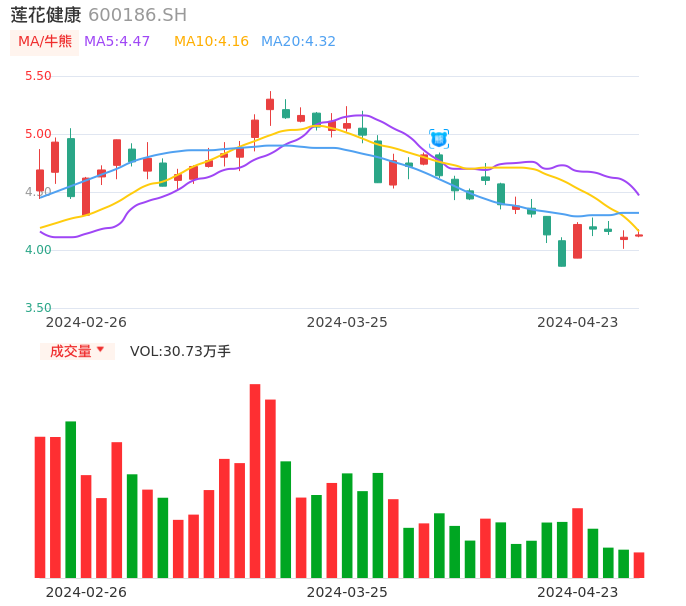
Task: Click 2024-04-23 date below the volume chart
Action: 578,592
